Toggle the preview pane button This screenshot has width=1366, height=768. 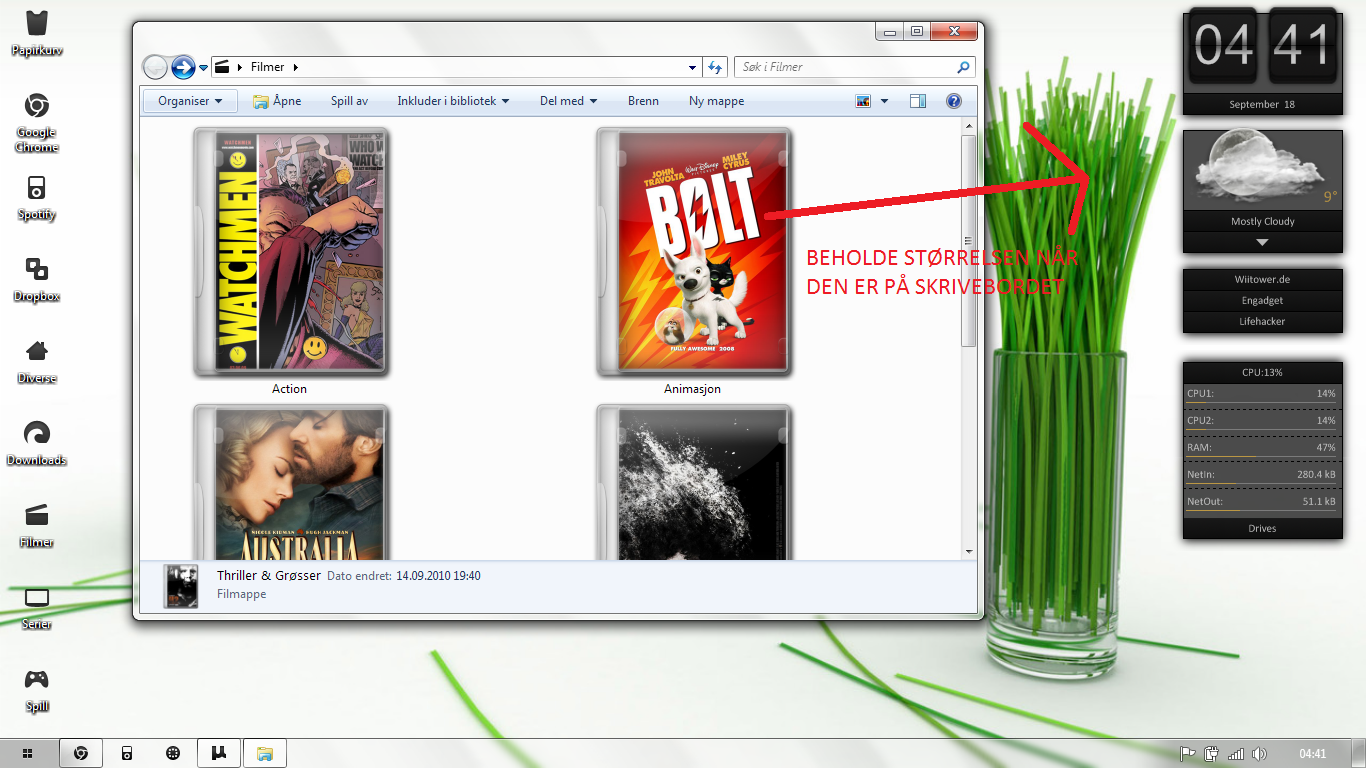(918, 101)
